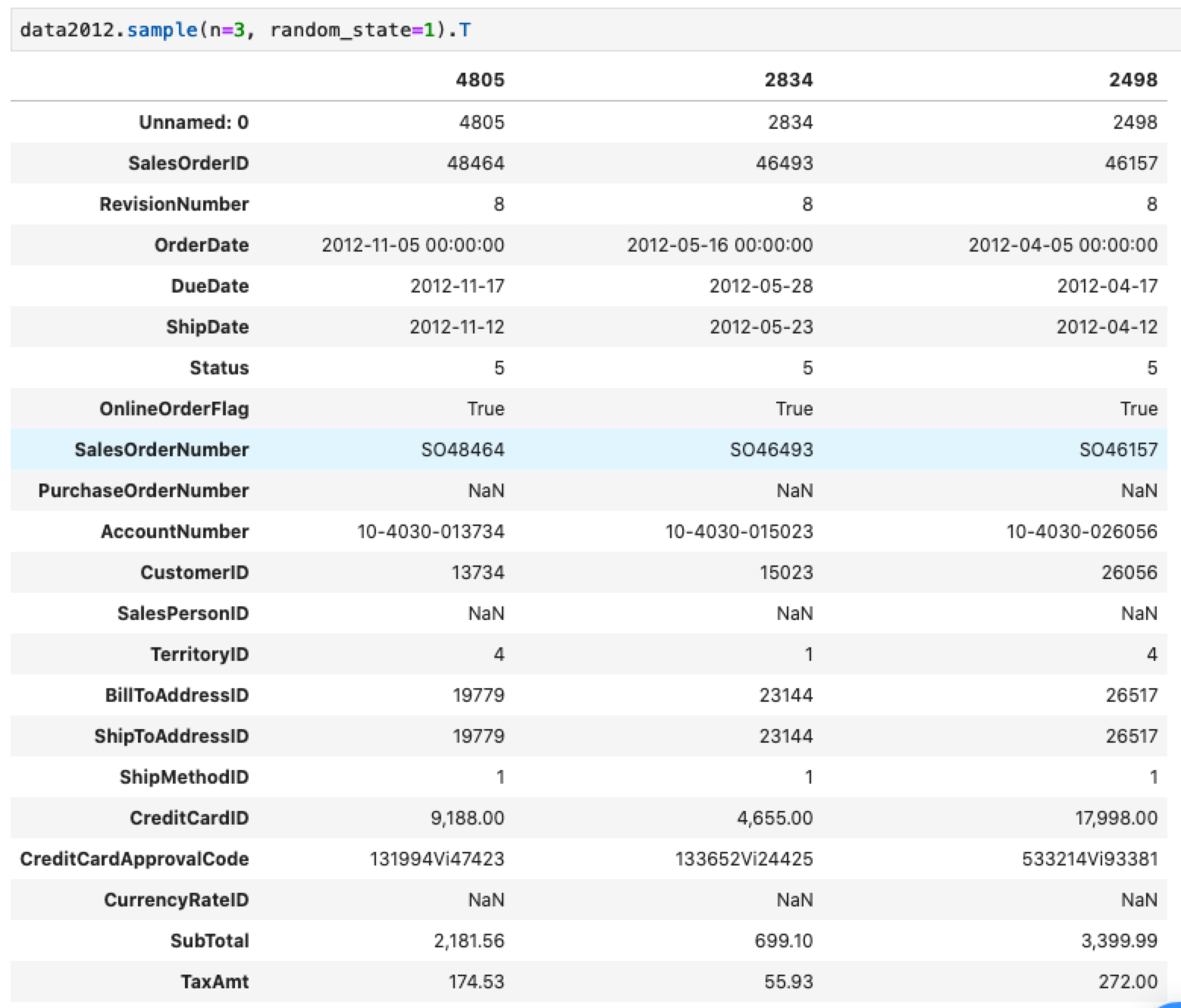Click CreditCardID value 17,998.00
1181x1008 pixels.
1117,819
